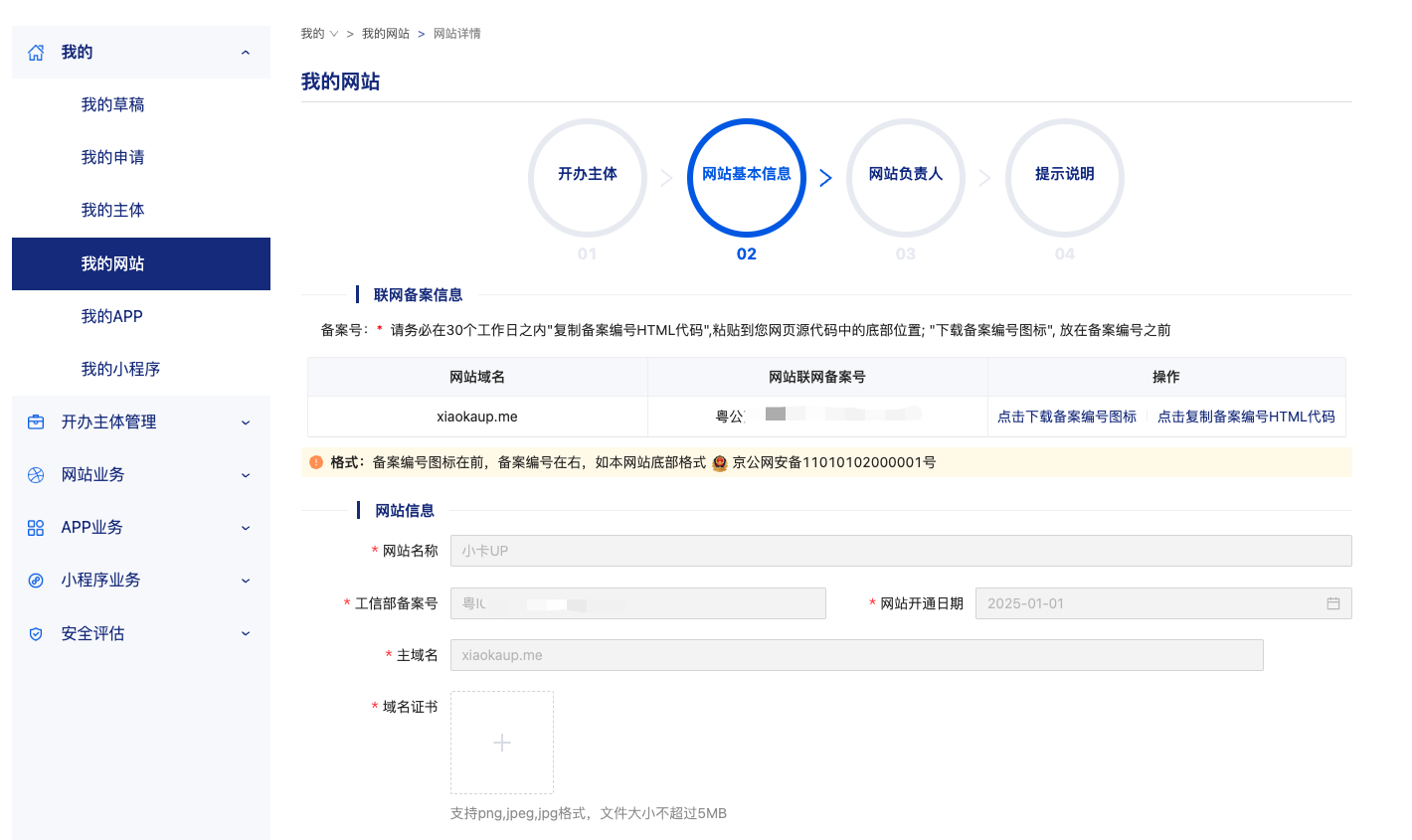Click 网站联网备案号 column header
Viewport: 1412px width, 840px height.
click(817, 377)
